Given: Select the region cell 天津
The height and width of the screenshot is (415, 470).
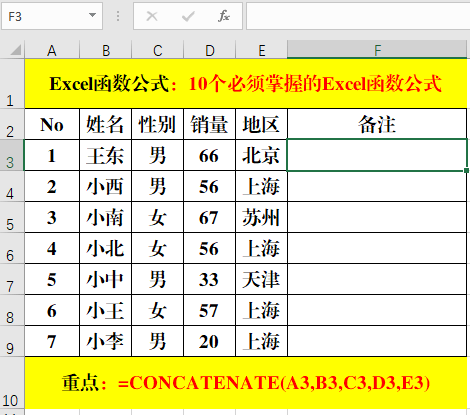Looking at the screenshot, I should tap(262, 279).
